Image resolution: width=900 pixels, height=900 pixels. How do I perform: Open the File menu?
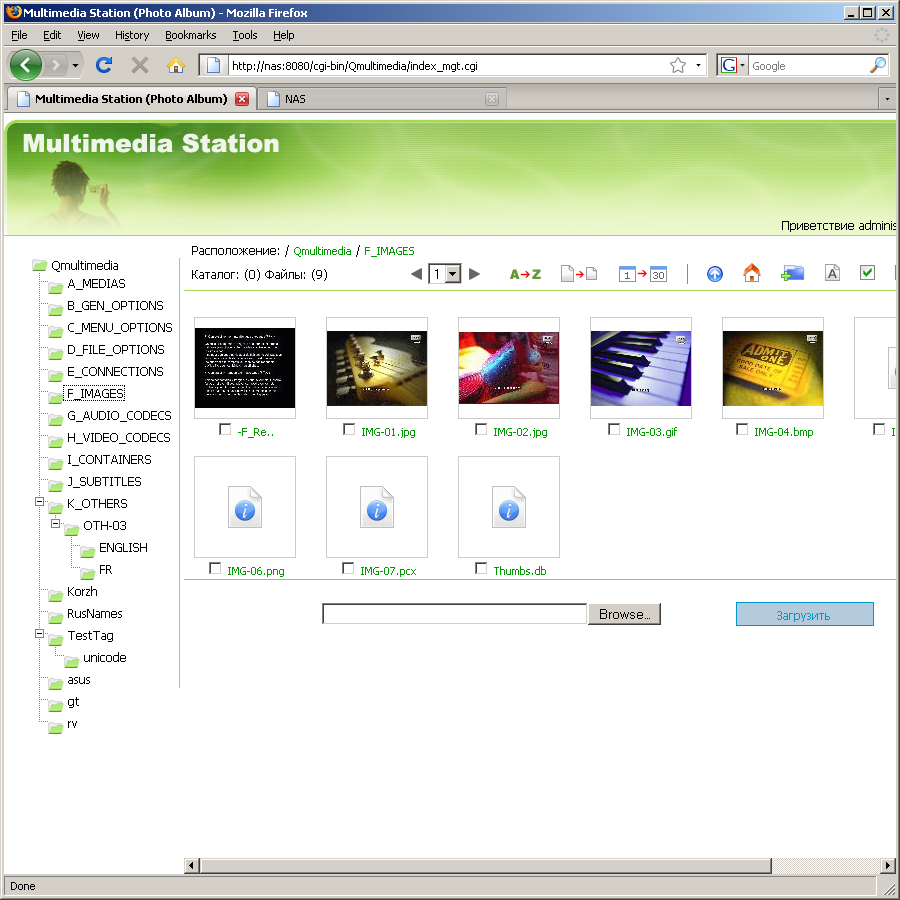click(20, 35)
